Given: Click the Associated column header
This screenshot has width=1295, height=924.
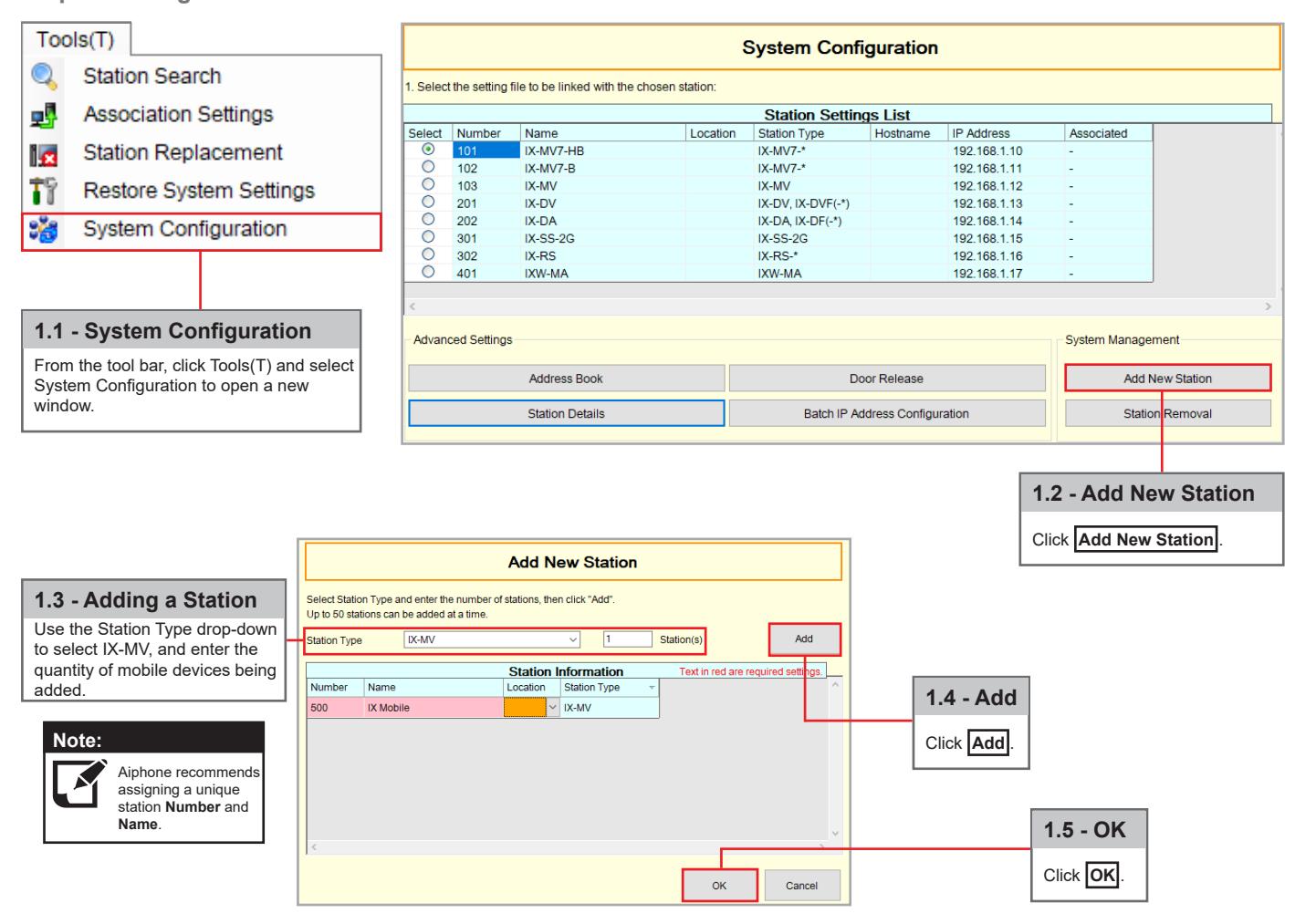Looking at the screenshot, I should point(1109,133).
